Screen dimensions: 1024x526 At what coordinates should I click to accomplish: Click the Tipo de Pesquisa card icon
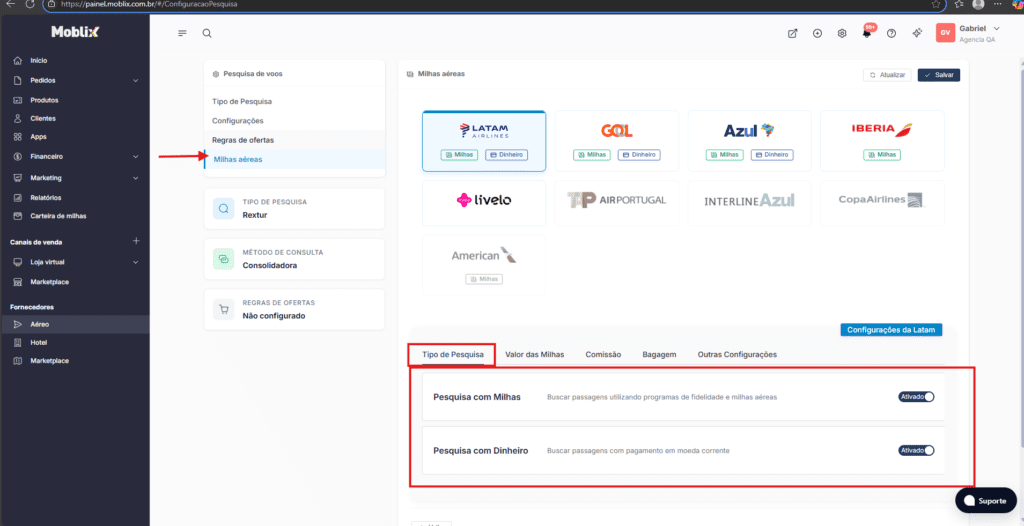(x=223, y=208)
